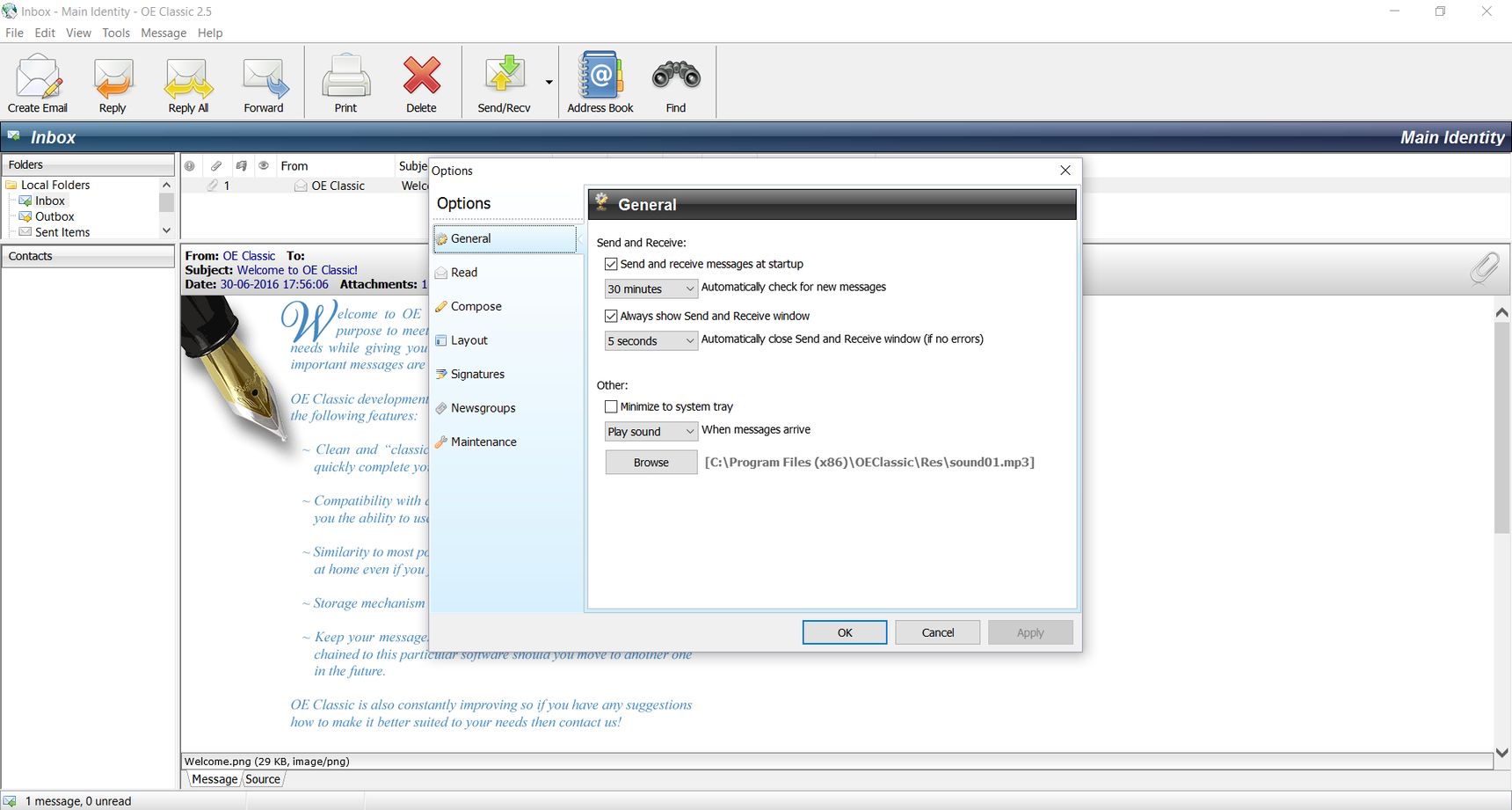Viewport: 1512px width, 810px height.
Task: Select Newsgroups in Options sidebar
Action: 505,408
